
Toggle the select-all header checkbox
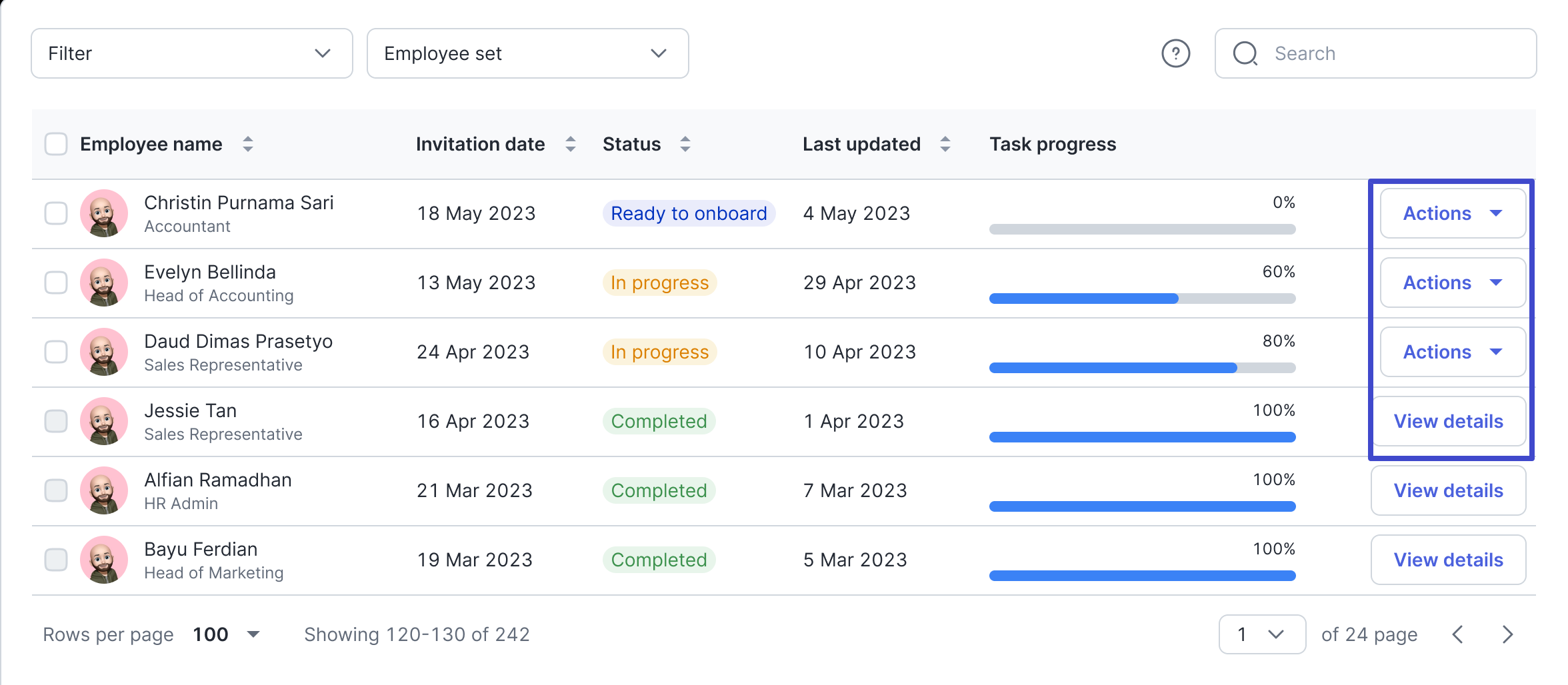[x=56, y=144]
